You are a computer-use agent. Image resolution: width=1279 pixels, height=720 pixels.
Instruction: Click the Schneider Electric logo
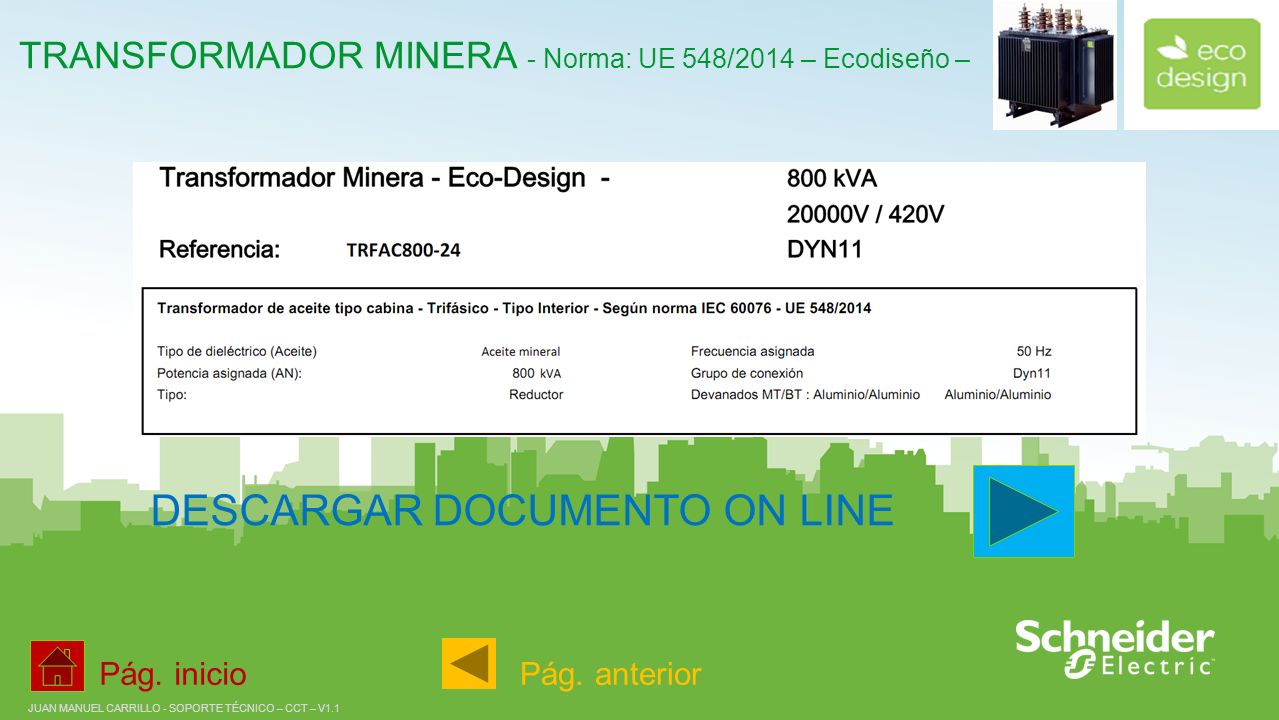click(1115, 650)
